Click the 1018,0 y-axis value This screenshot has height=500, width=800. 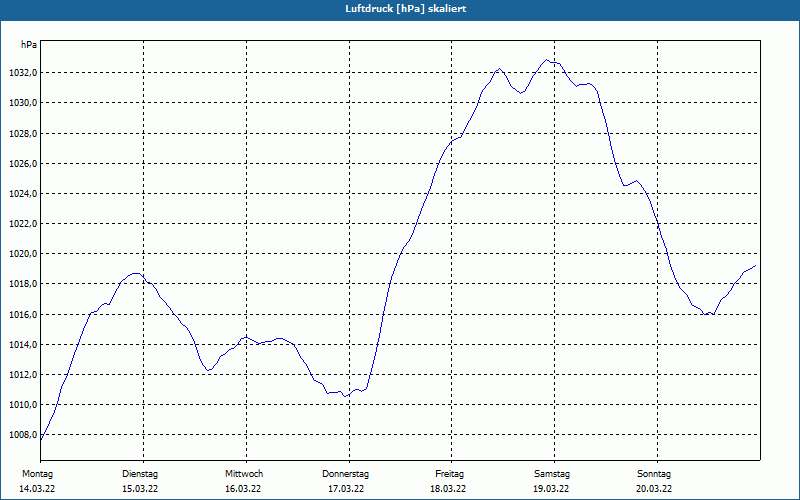click(x=23, y=284)
